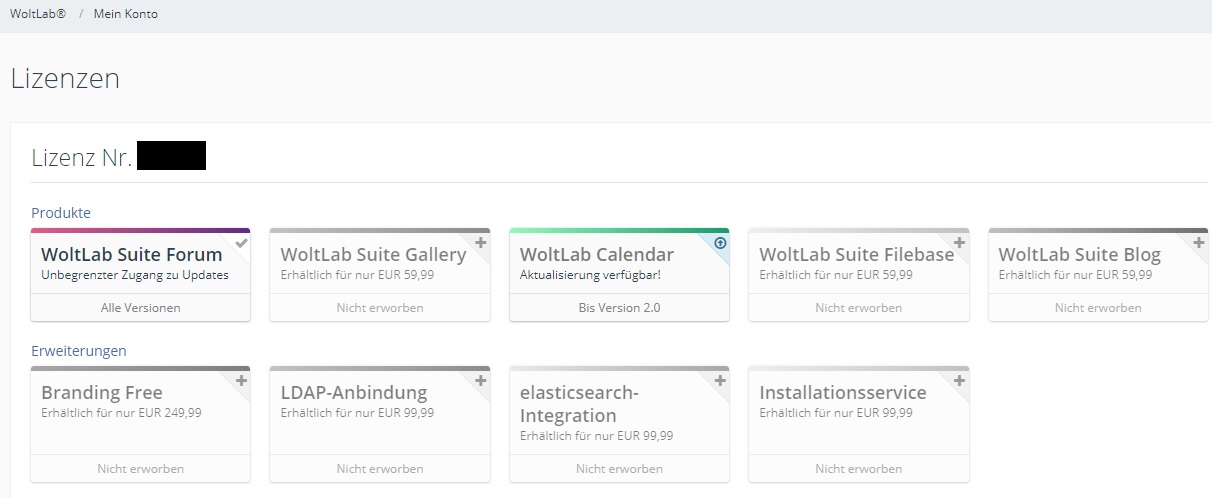Click 'Bis Version 2.0' on Calendar card
The image size is (1212, 498).
coord(619,308)
